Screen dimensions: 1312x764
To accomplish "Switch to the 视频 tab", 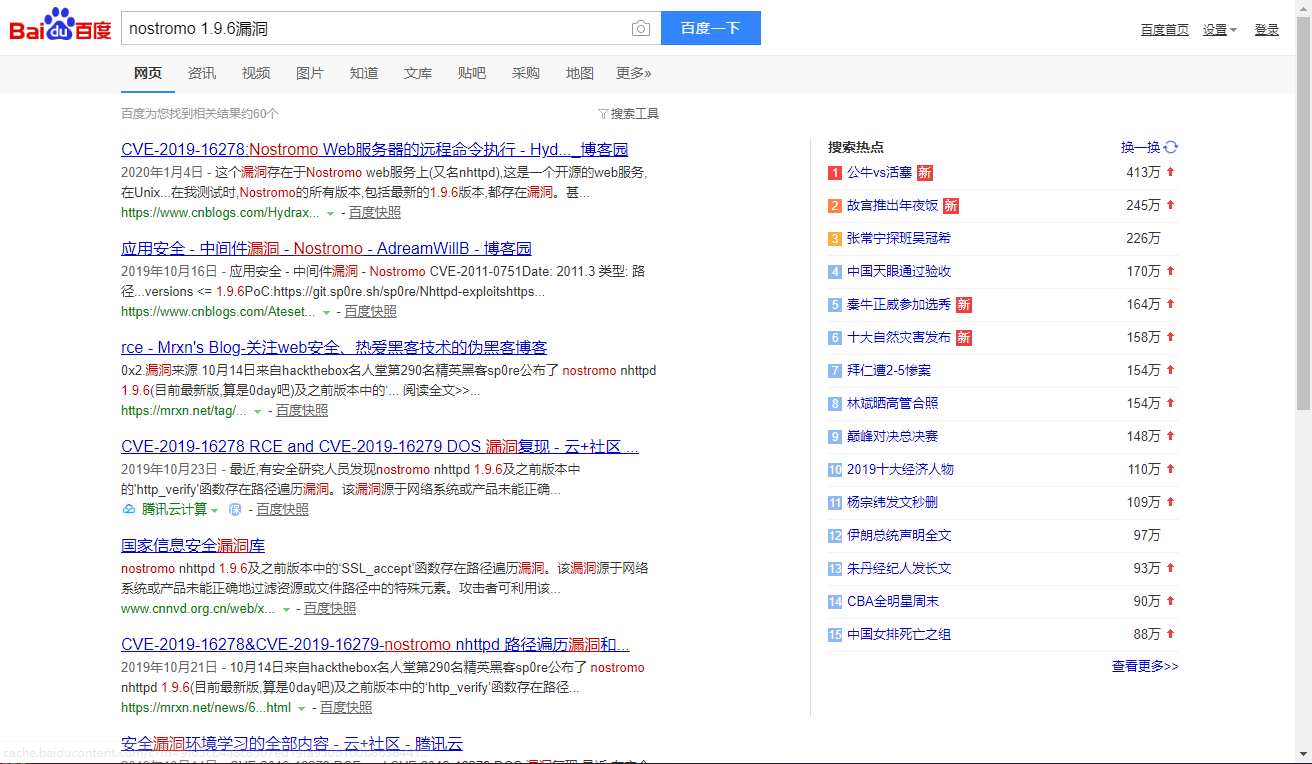I will click(x=256, y=73).
